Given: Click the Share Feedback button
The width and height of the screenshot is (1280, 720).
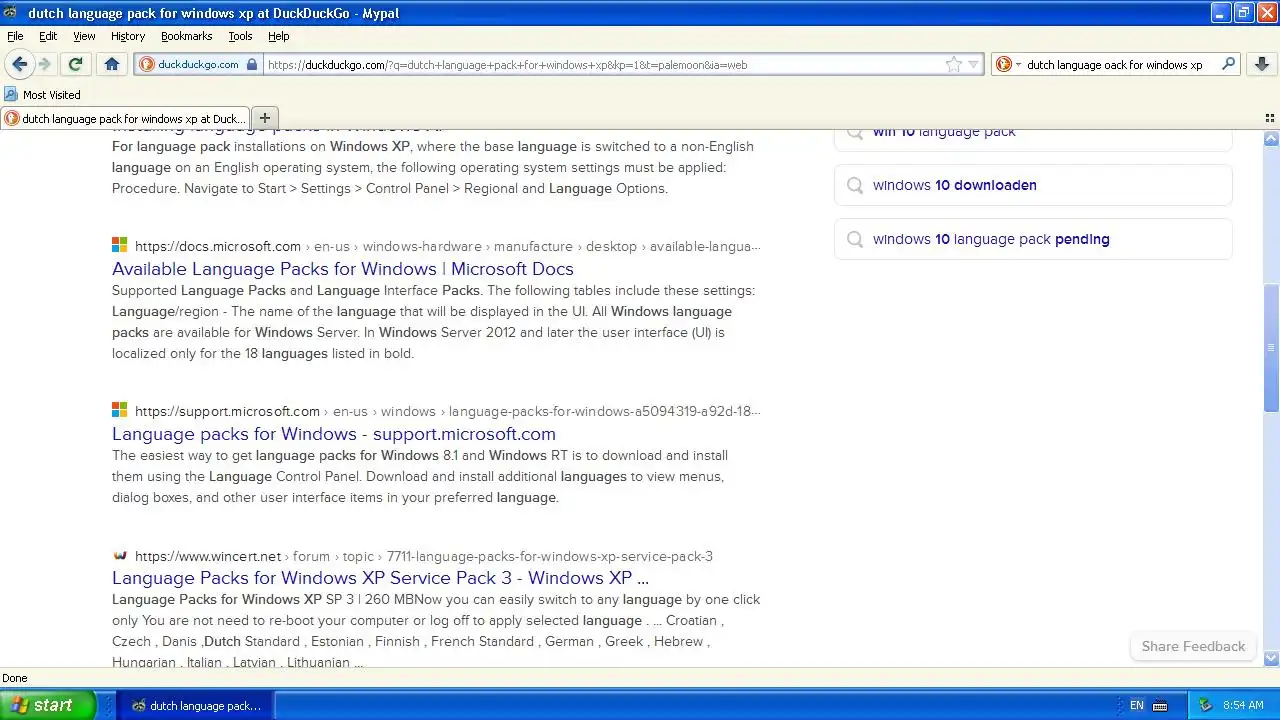Looking at the screenshot, I should click(x=1193, y=646).
